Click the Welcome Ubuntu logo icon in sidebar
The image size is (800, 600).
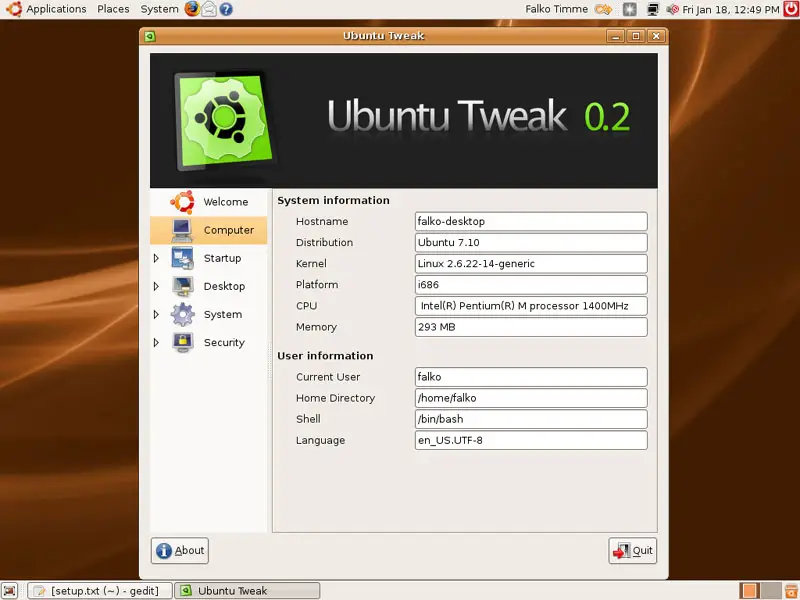point(183,202)
